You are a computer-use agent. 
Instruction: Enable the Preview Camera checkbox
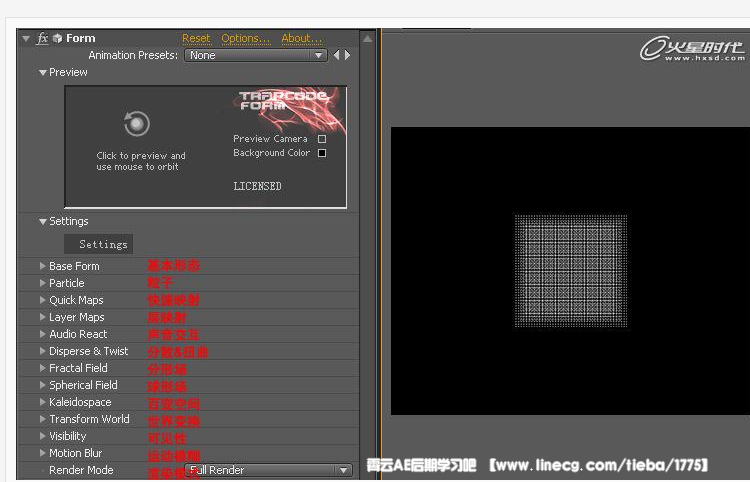click(322, 139)
